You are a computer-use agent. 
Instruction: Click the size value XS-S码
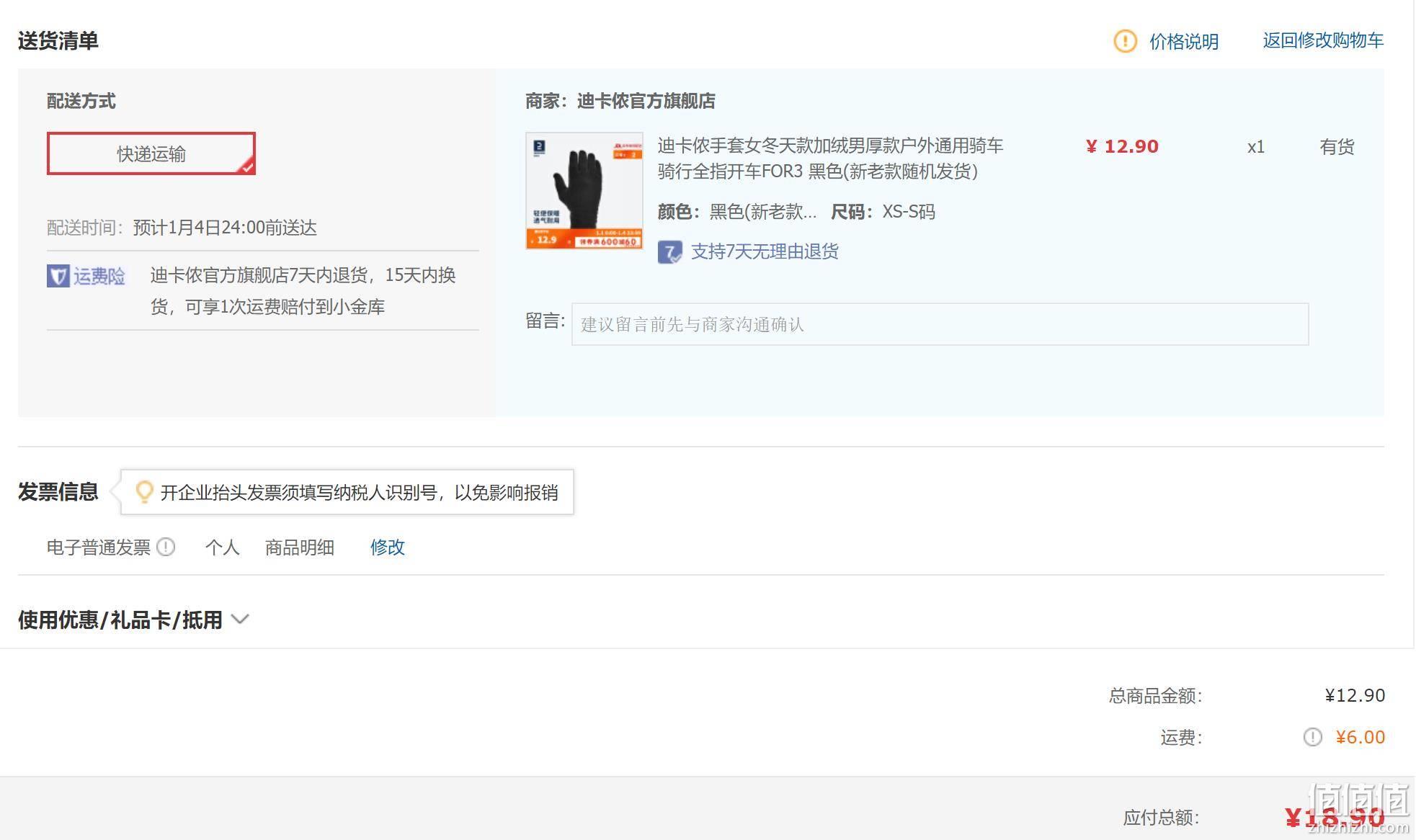tap(909, 212)
